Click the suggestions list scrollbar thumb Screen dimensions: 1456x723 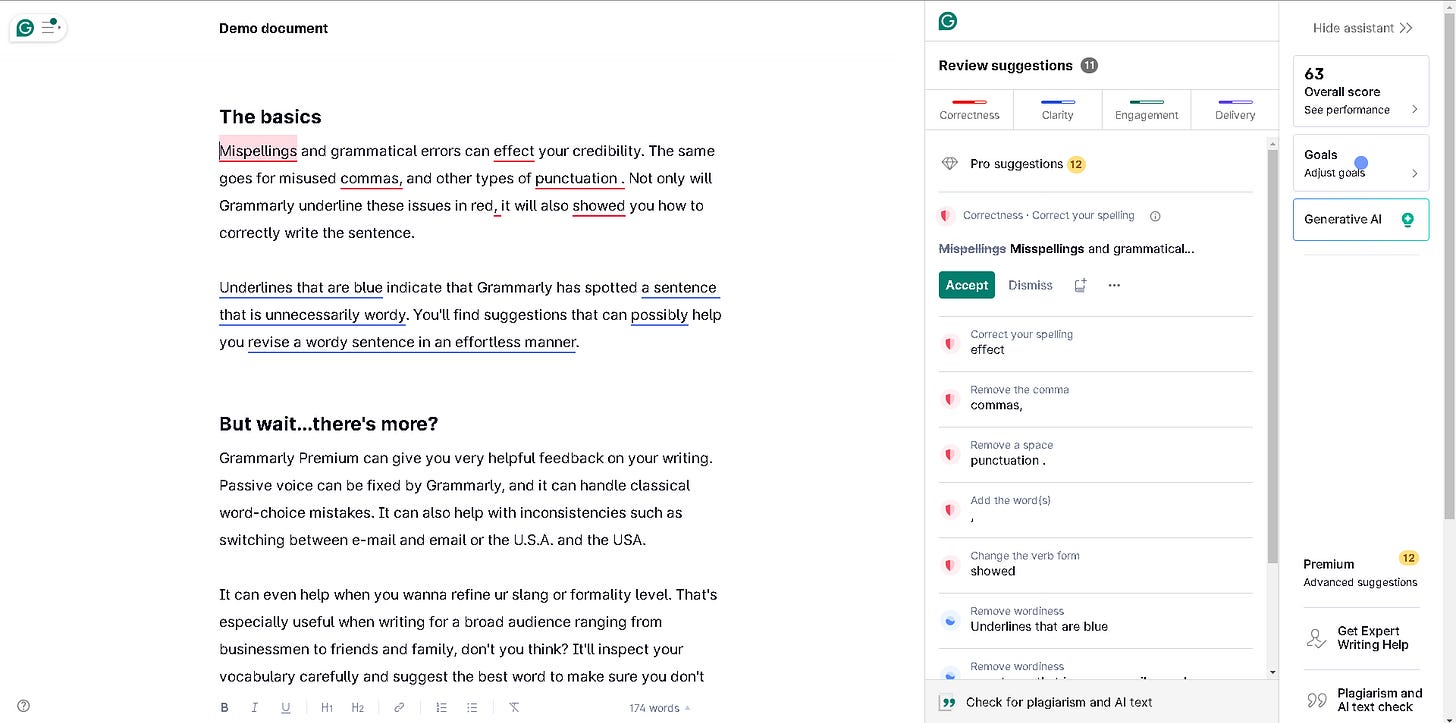point(1272,355)
